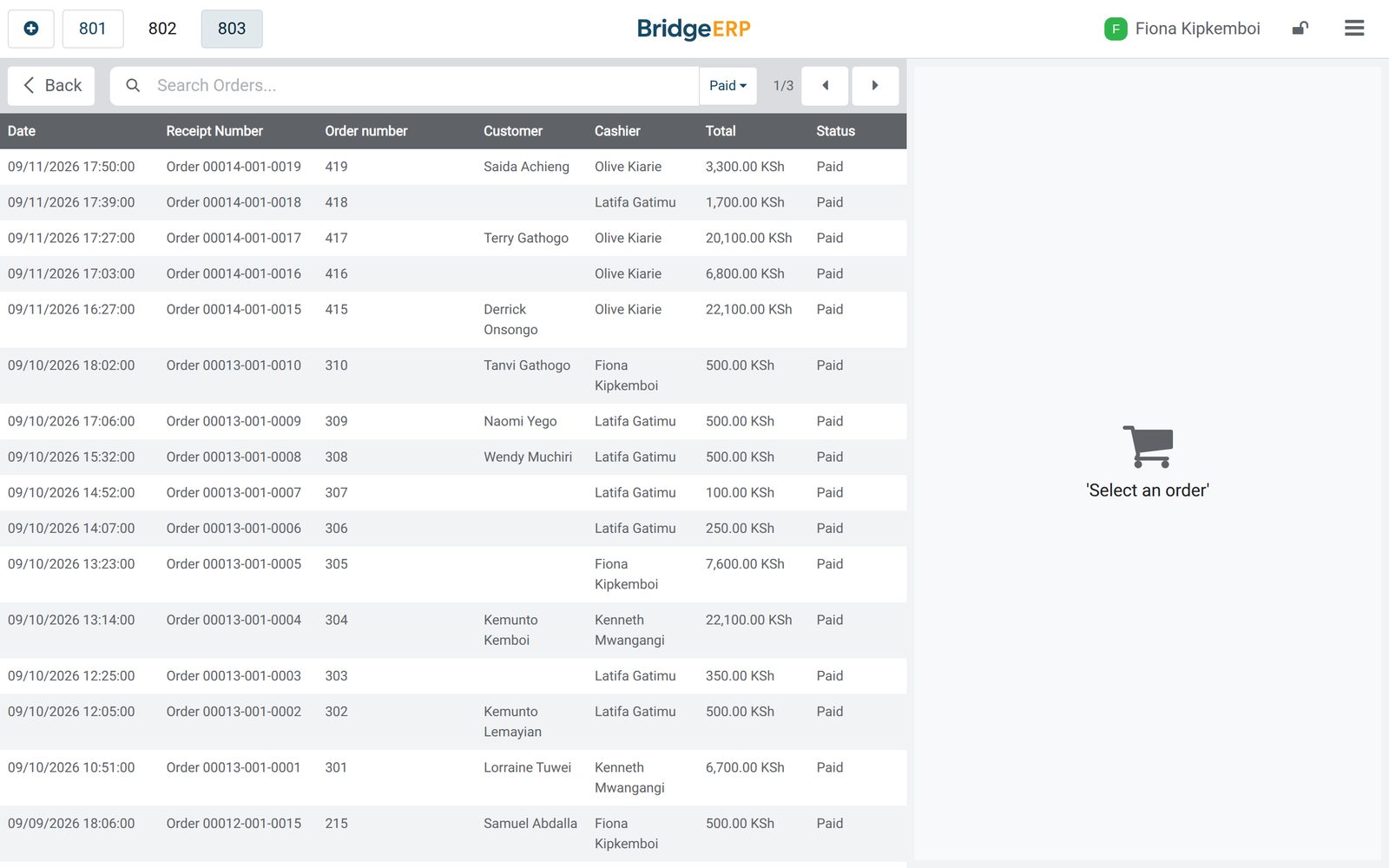Go to the previous page of orders
Image resolution: width=1389 pixels, height=868 pixels.
coord(825,86)
